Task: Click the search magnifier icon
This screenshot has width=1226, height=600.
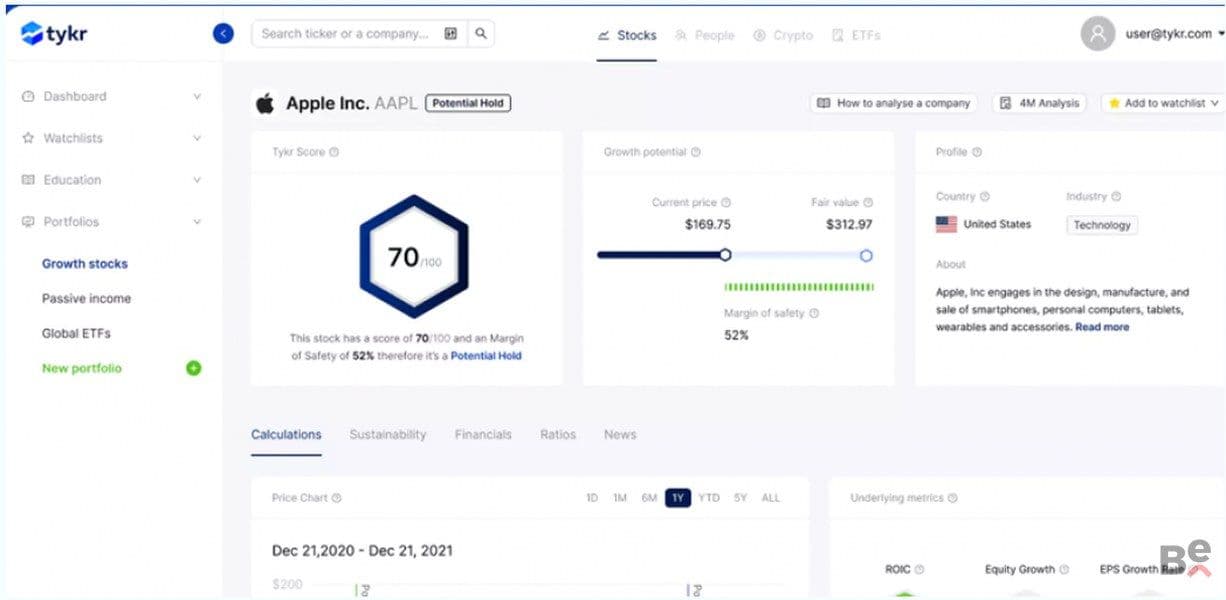Action: [x=481, y=34]
